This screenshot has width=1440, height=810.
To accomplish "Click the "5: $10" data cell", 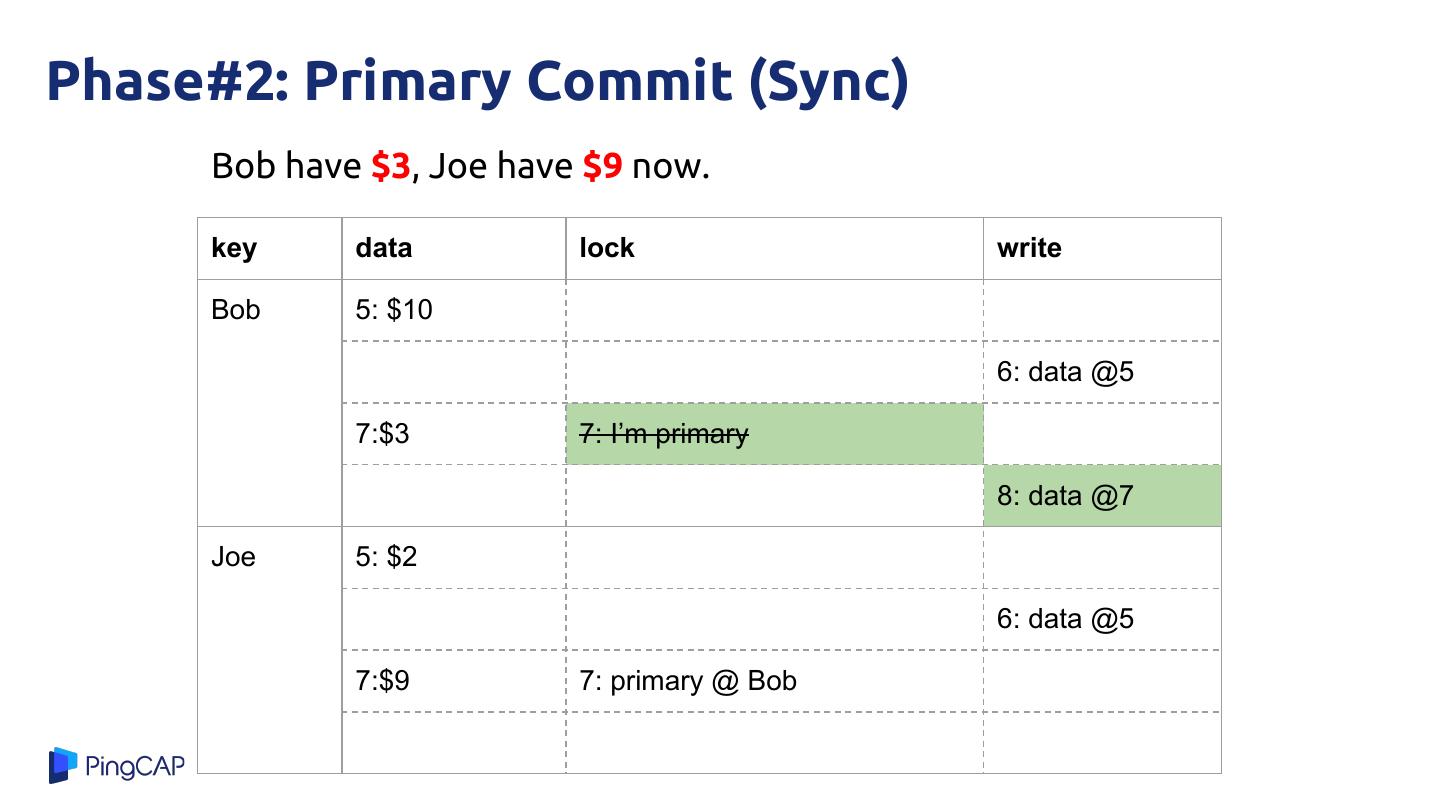I will [x=394, y=310].
